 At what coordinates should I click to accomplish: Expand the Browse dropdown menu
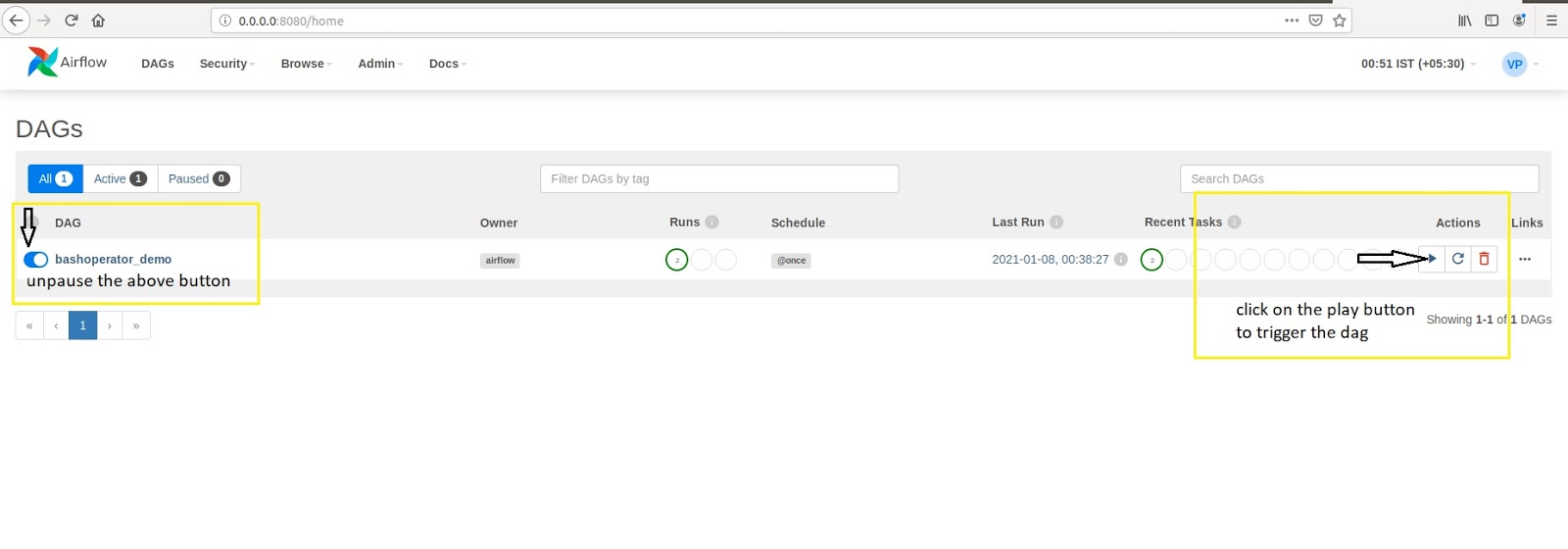tap(306, 64)
